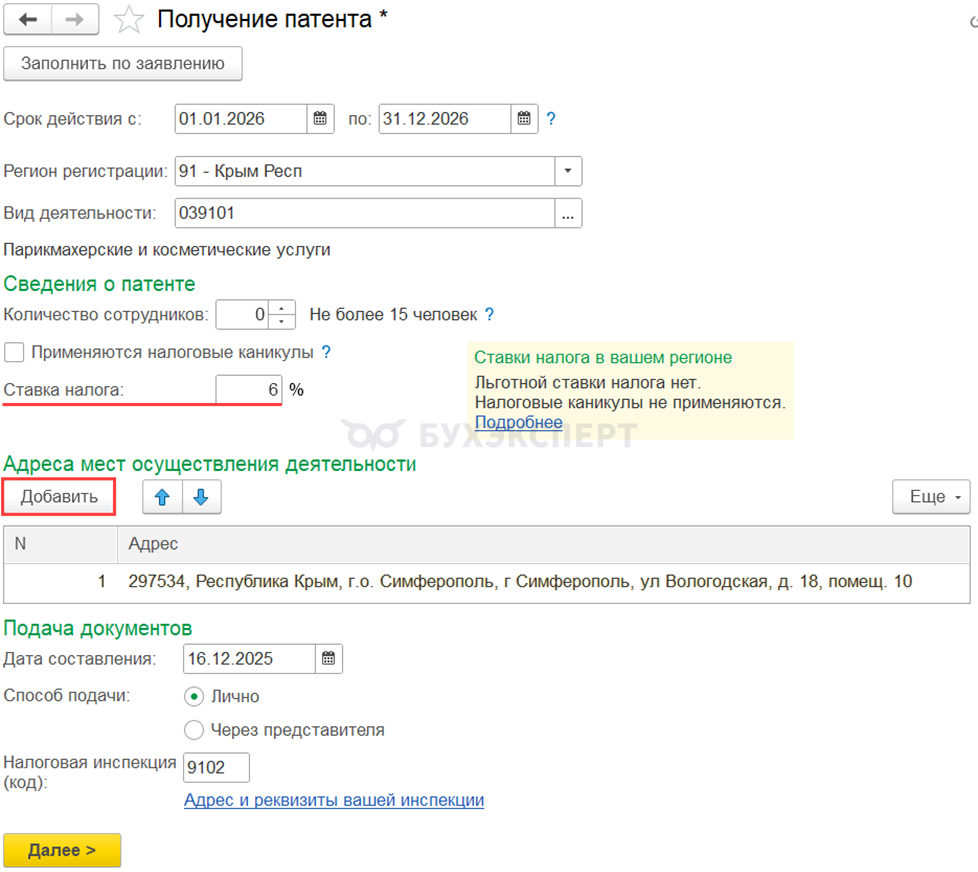Open calendar for validity end date
Image resolution: width=978 pixels, height=872 pixels.
click(x=524, y=118)
